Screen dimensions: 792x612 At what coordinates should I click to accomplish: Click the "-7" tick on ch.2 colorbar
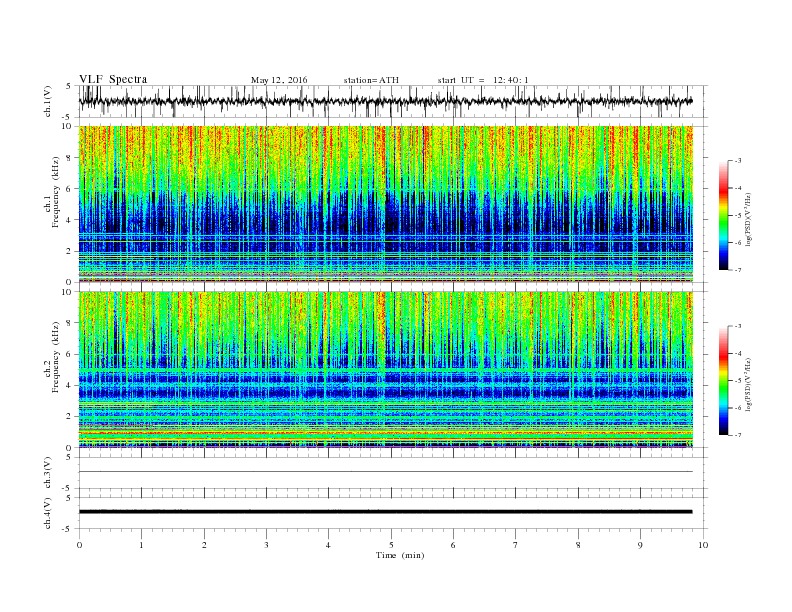738,436
